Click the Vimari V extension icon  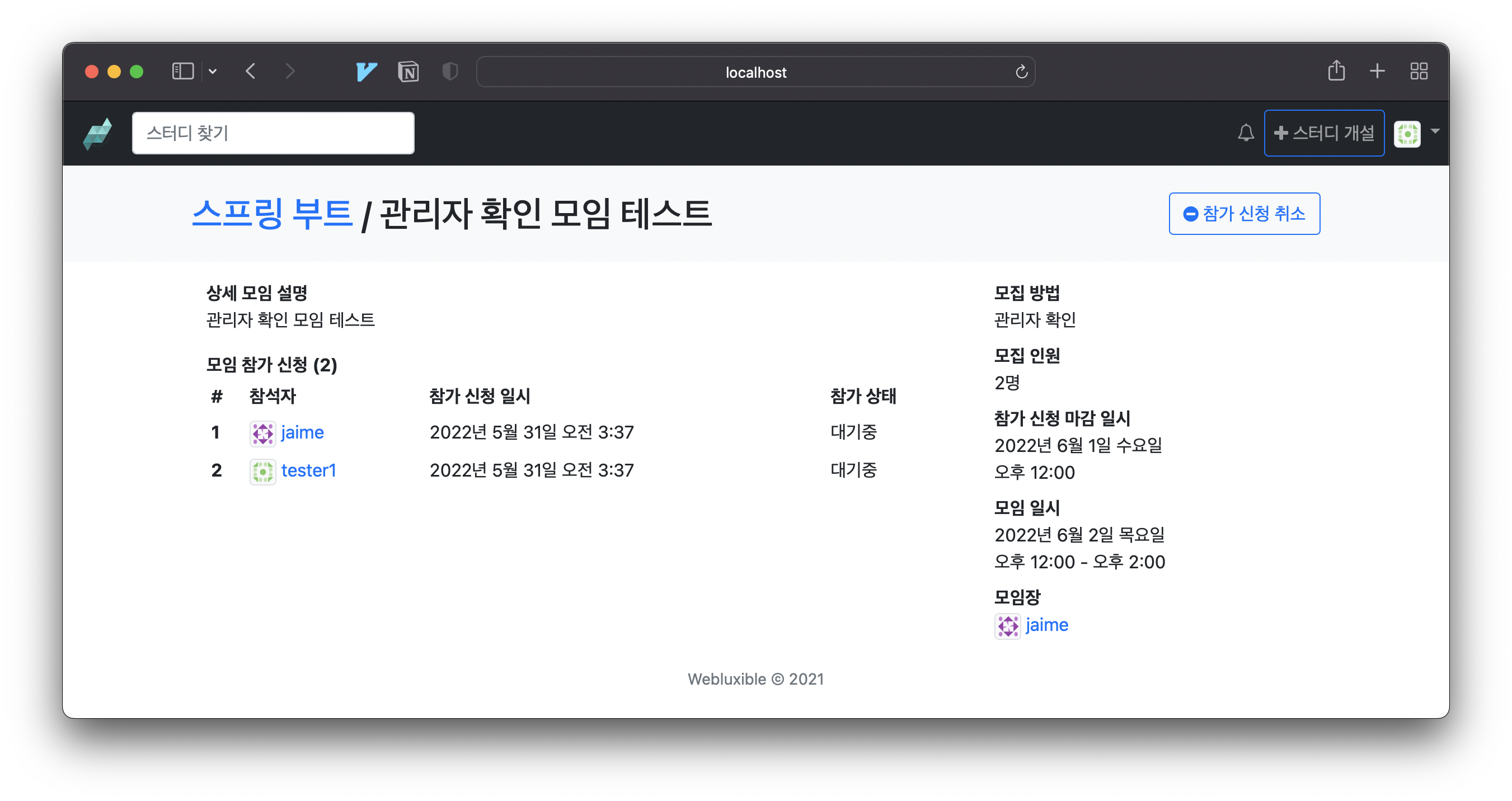[367, 72]
